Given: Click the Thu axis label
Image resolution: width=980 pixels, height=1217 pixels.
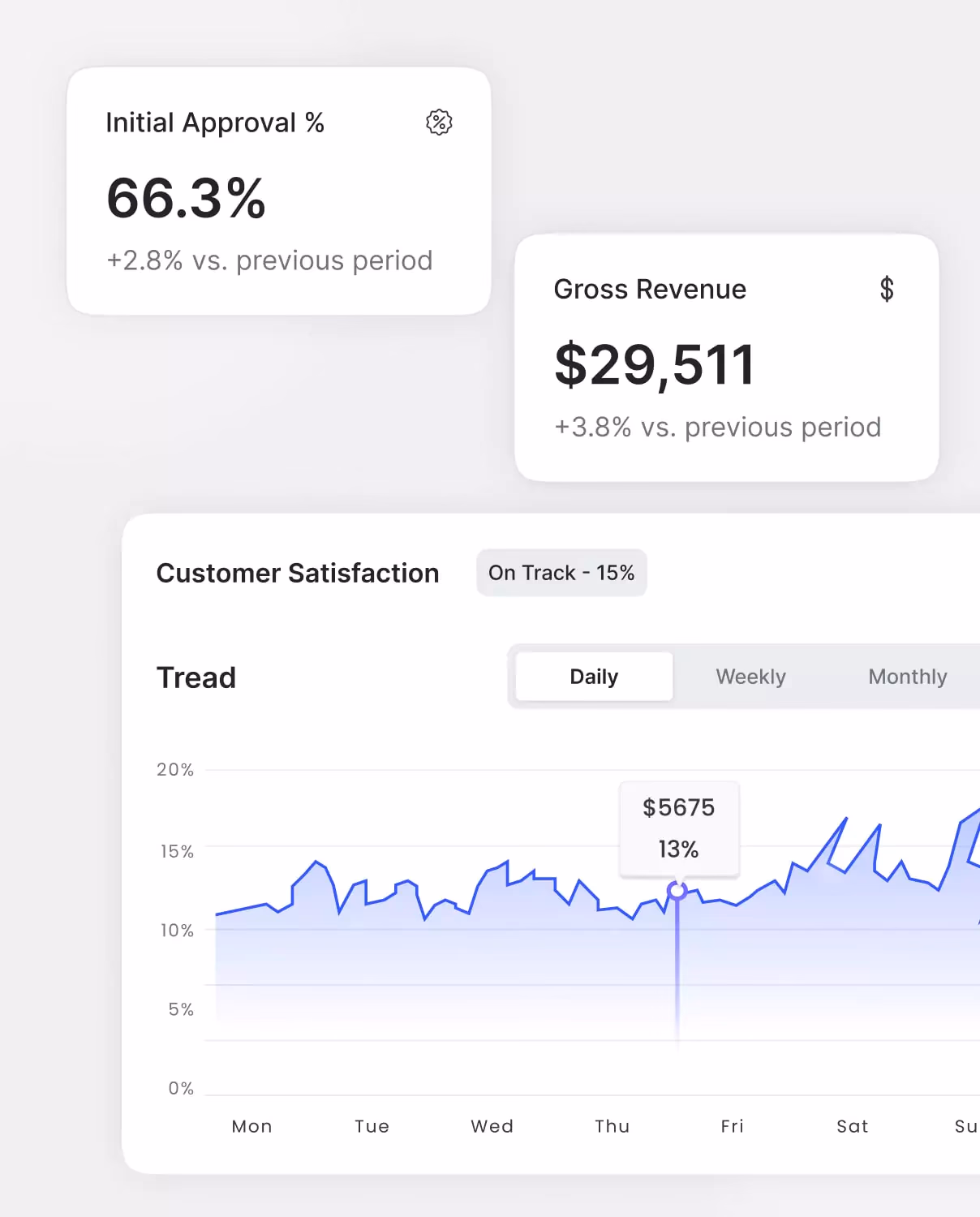Looking at the screenshot, I should coord(612,1126).
